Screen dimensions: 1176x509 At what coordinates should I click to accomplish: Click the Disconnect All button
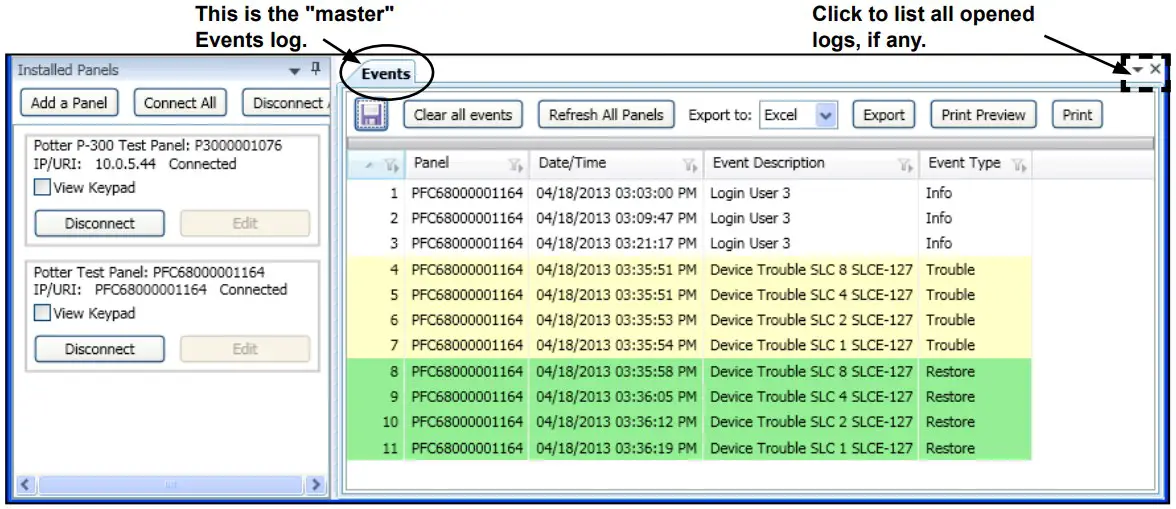click(286, 103)
